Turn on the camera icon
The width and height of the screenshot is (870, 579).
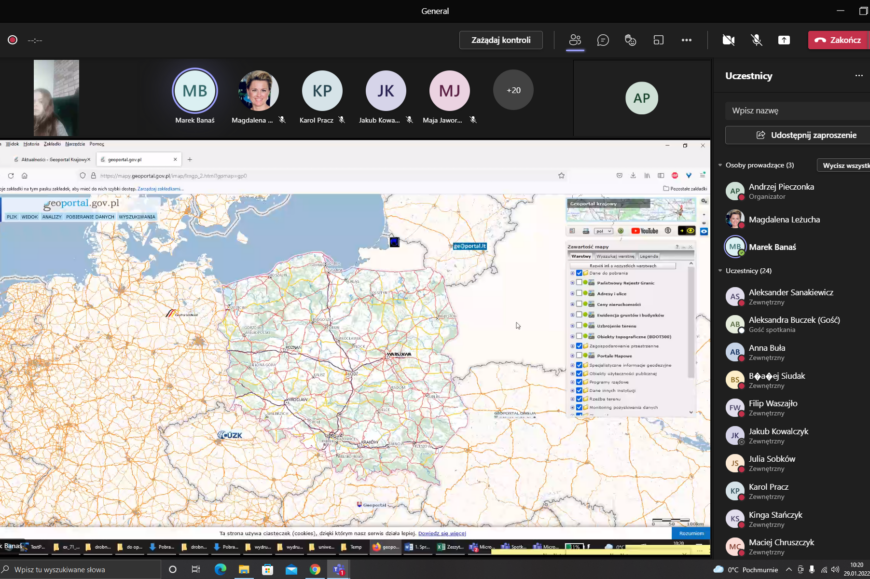click(x=729, y=40)
